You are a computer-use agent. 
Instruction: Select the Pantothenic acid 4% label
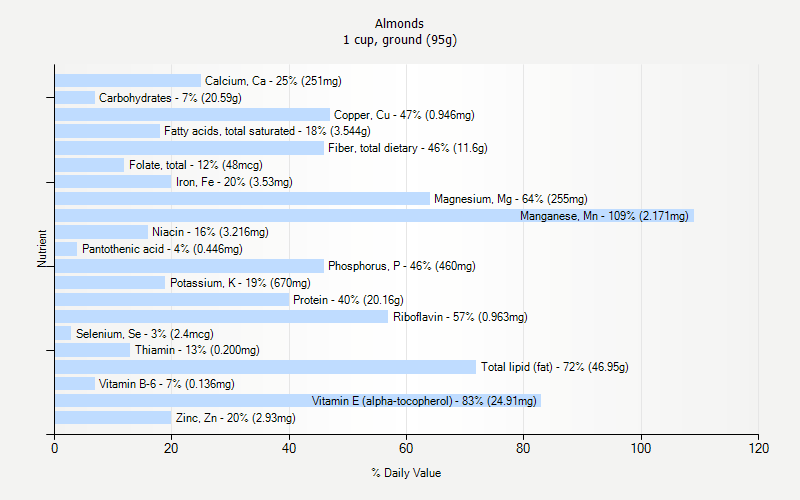coord(162,249)
